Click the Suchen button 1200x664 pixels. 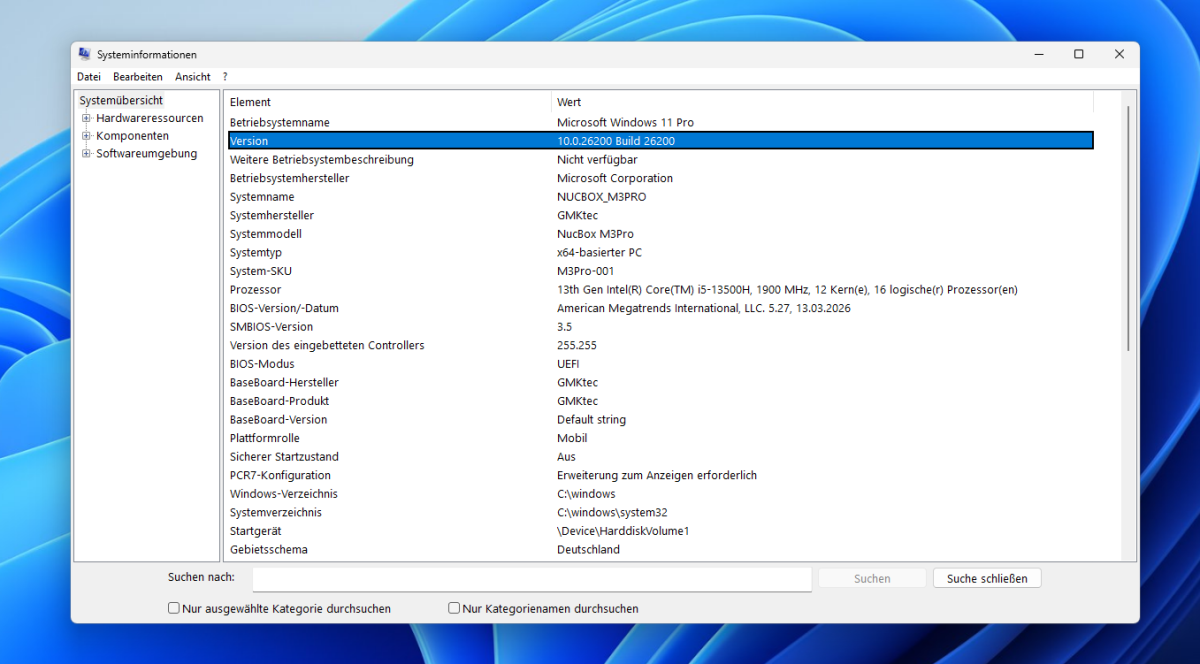(872, 579)
